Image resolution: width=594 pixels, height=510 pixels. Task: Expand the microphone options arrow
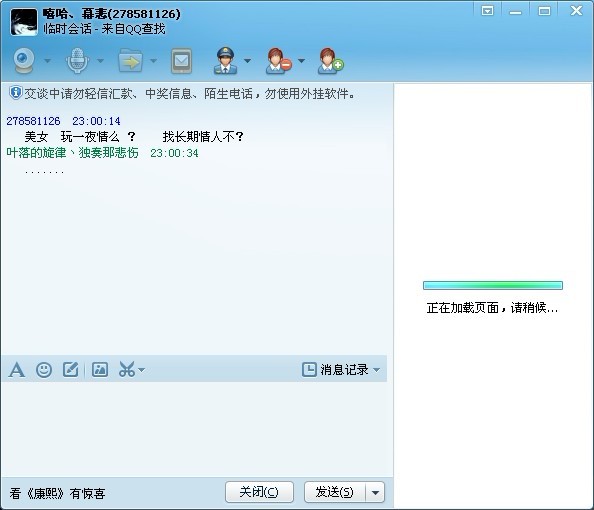[100, 61]
